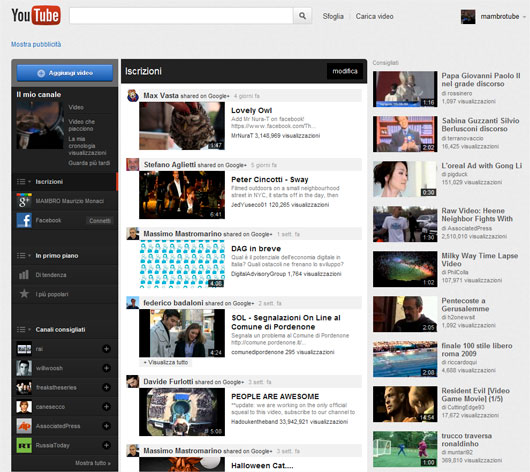The width and height of the screenshot is (530, 472).
Task: Click the freaktheseries channel avatar
Action: (x=24, y=387)
